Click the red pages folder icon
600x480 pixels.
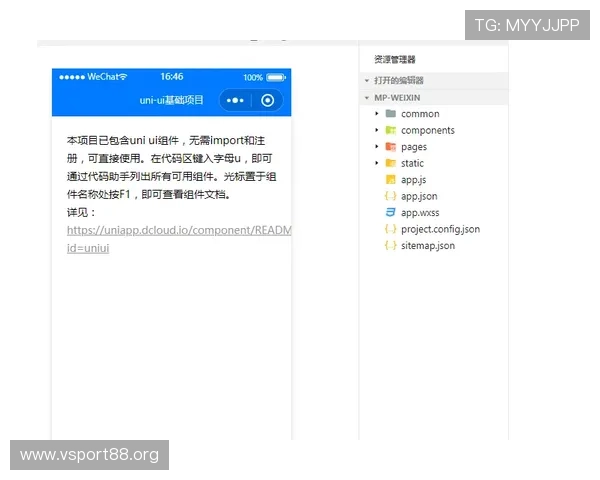click(x=391, y=147)
